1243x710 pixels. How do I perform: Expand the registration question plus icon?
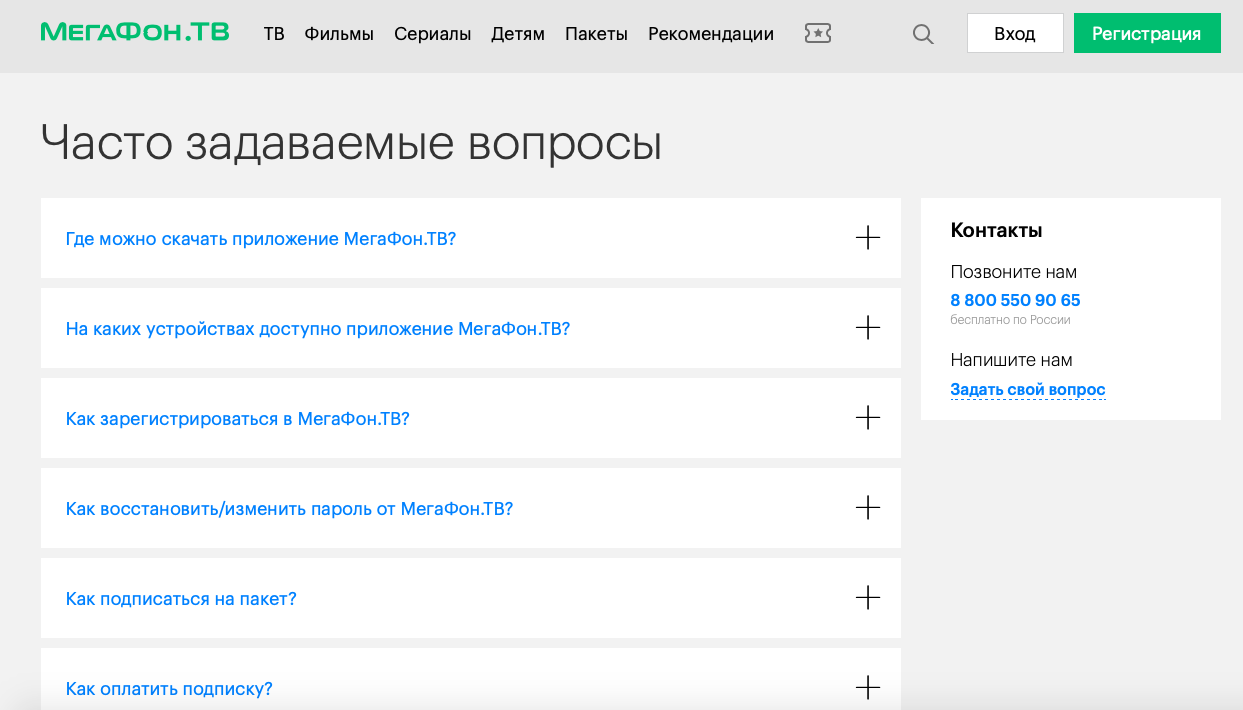(x=868, y=418)
